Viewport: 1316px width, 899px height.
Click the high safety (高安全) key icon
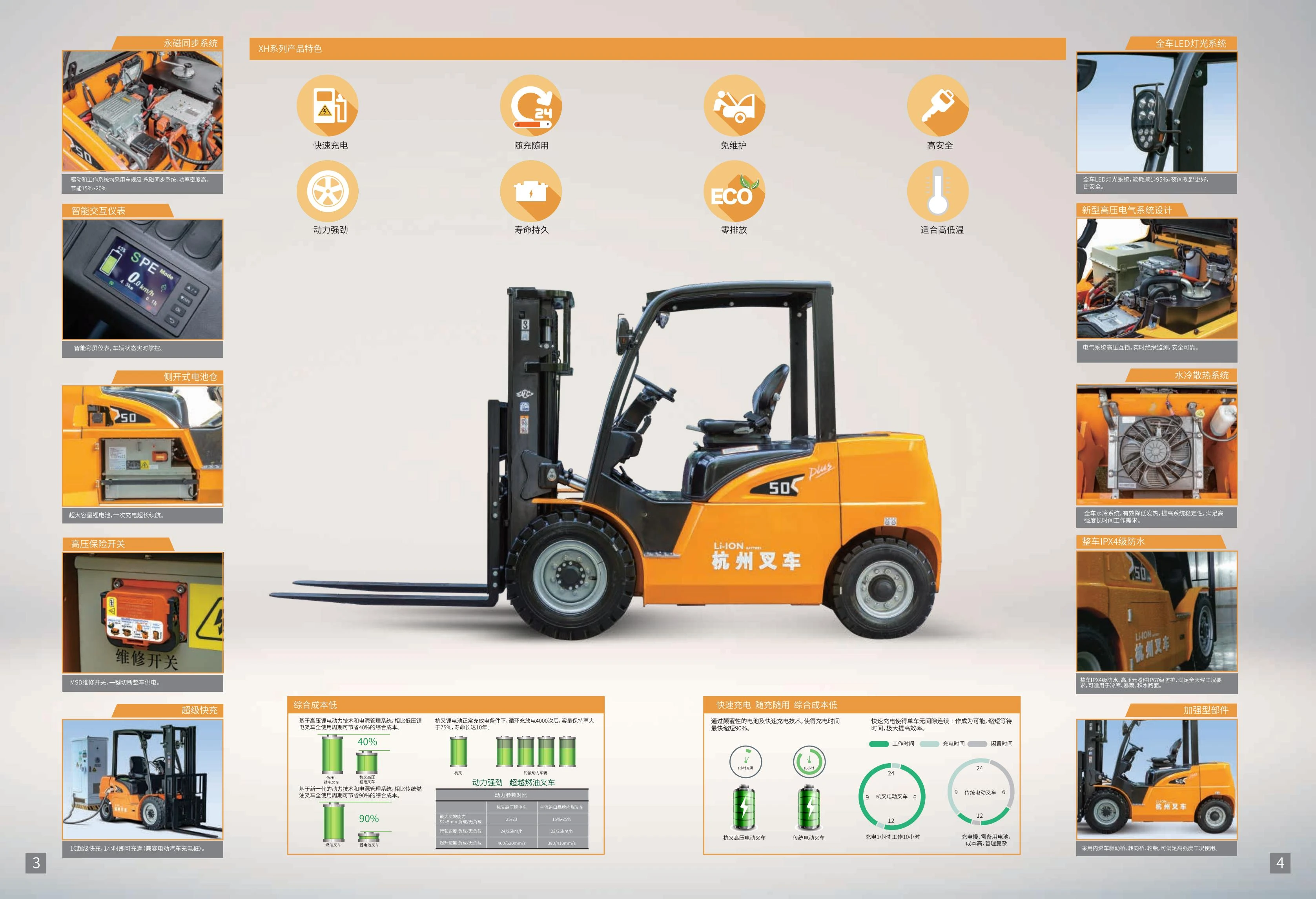[x=938, y=106]
